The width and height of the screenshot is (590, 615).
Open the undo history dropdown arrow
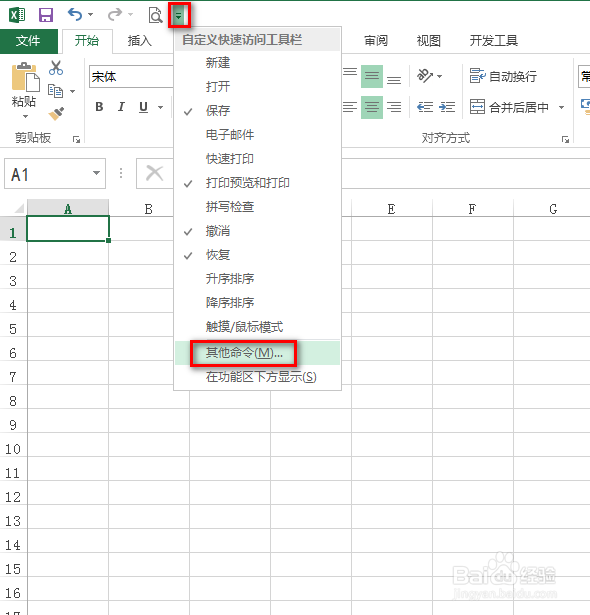pyautogui.click(x=91, y=15)
